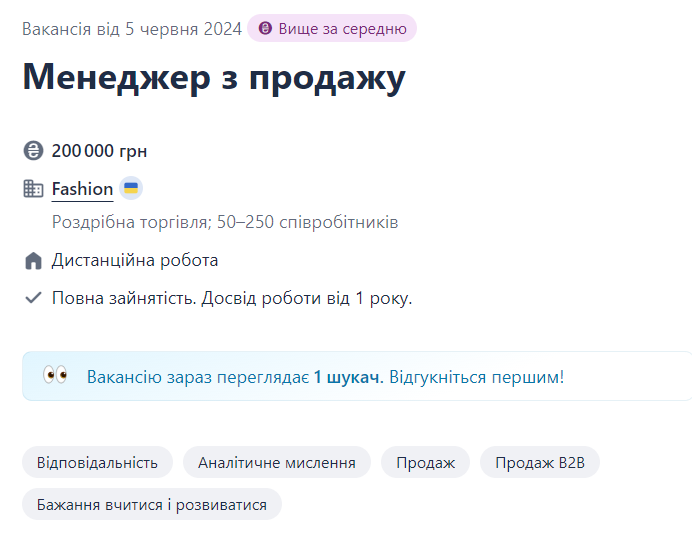Open the Fashion company link
This screenshot has width=692, height=547.
tap(82, 189)
